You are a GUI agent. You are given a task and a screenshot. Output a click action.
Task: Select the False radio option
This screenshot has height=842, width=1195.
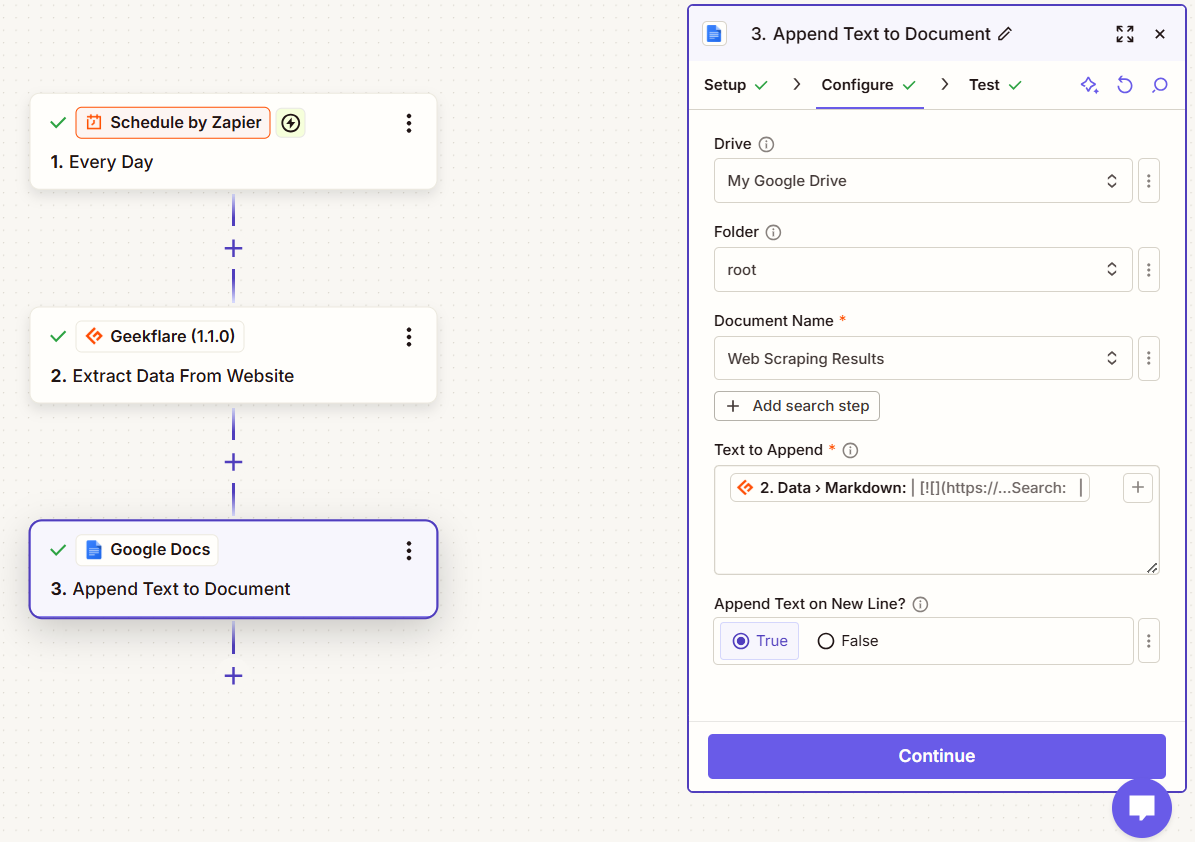tap(847, 641)
